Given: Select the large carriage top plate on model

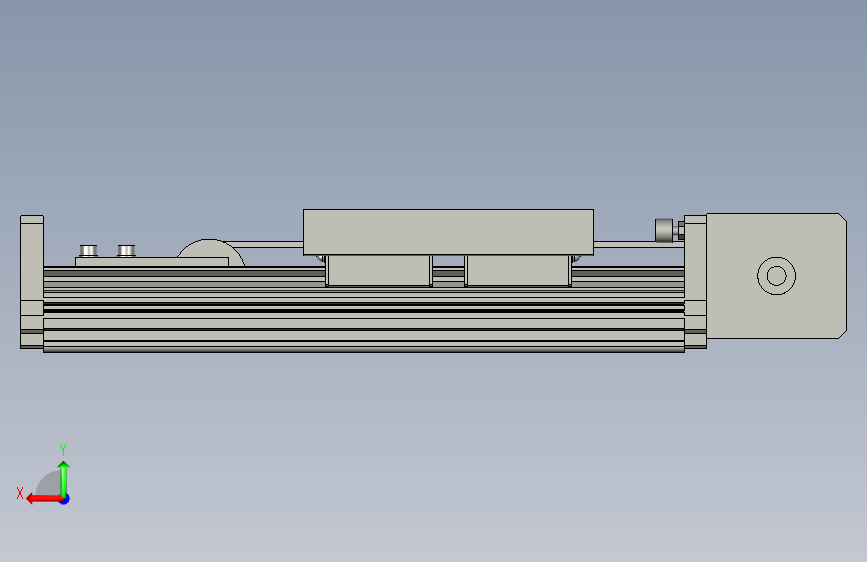Looking at the screenshot, I should click(448, 232).
